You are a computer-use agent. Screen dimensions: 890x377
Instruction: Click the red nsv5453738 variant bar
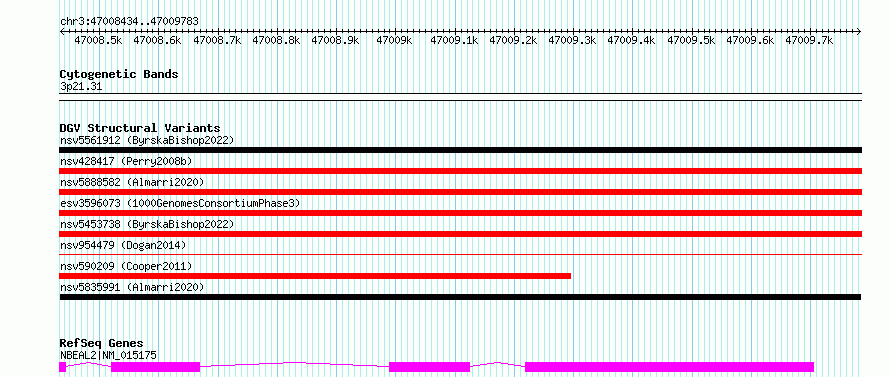[461, 234]
